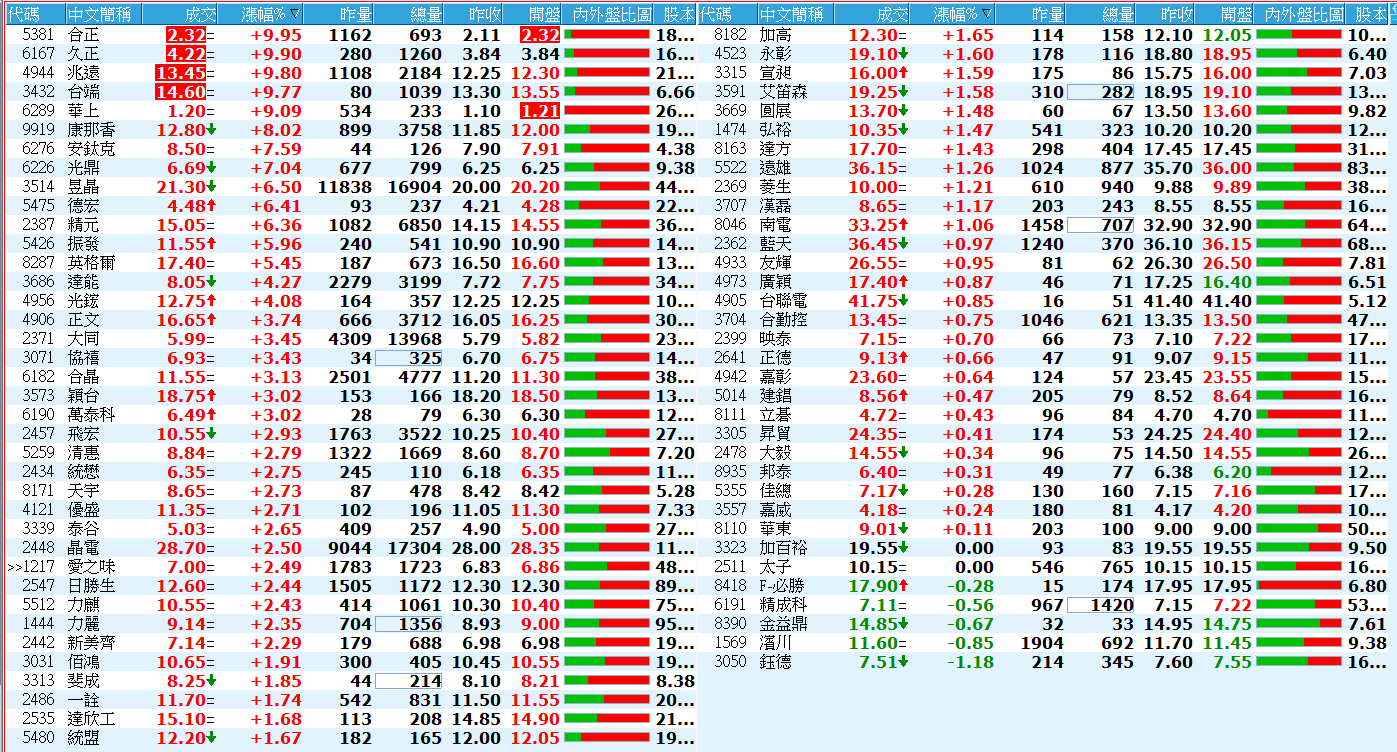Click the highlighted 總量 cell 1420 for 精成科
1397x752 pixels.
coord(1102,605)
